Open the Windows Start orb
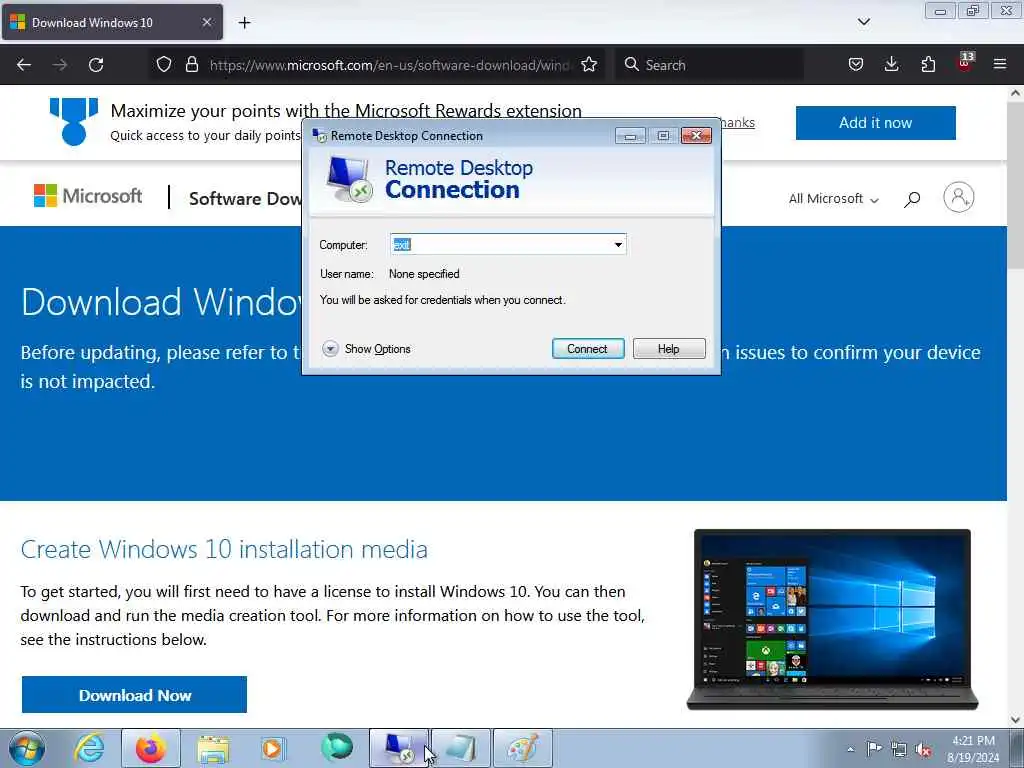This screenshot has width=1024, height=768. 27,748
